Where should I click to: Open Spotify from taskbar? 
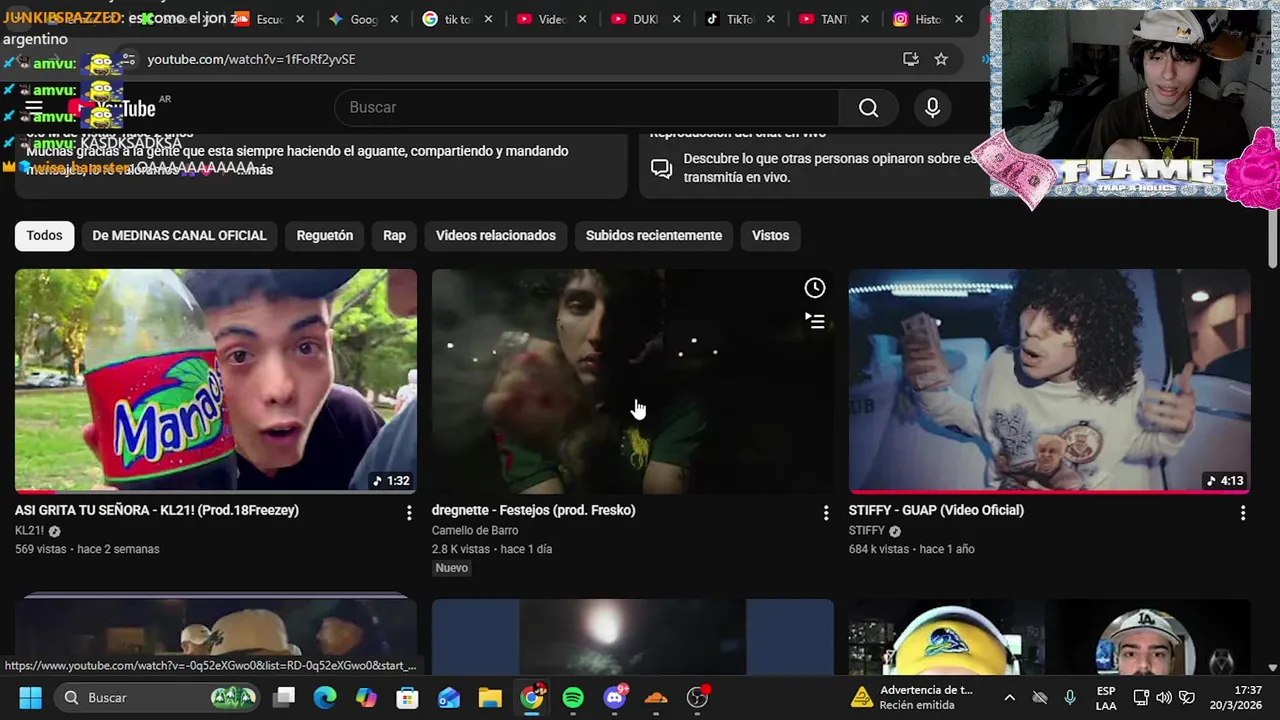pos(573,697)
